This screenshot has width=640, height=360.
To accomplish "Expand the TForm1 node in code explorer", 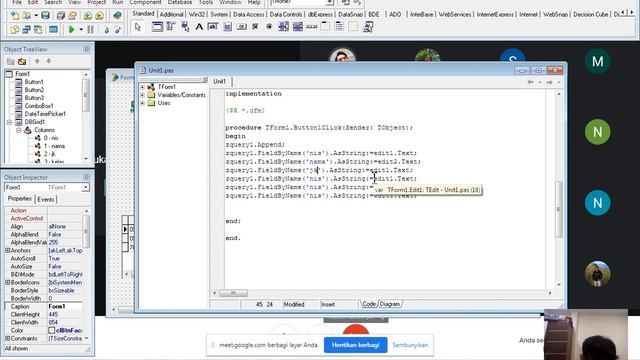I will tap(142, 87).
